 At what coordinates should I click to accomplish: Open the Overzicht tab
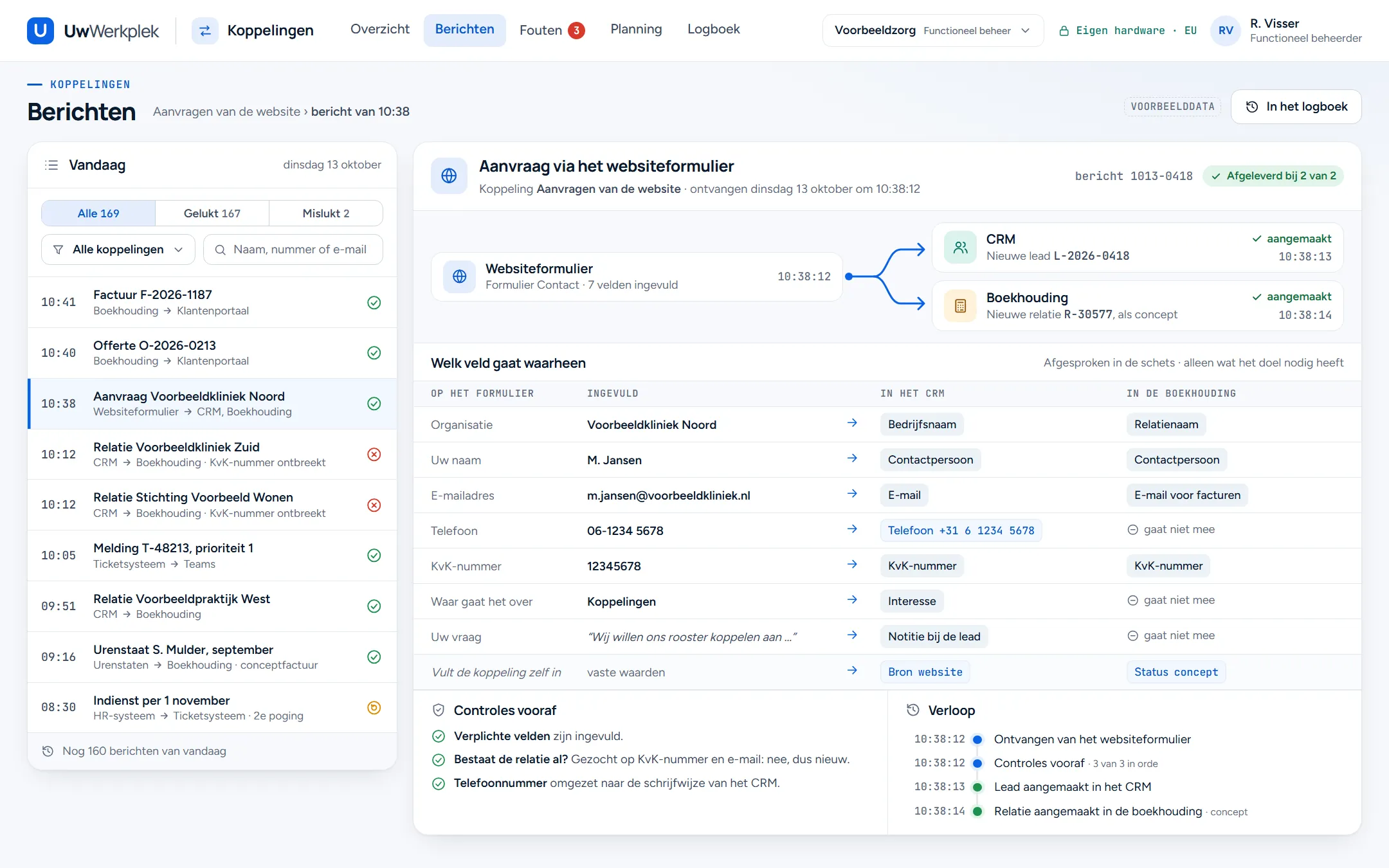[380, 29]
